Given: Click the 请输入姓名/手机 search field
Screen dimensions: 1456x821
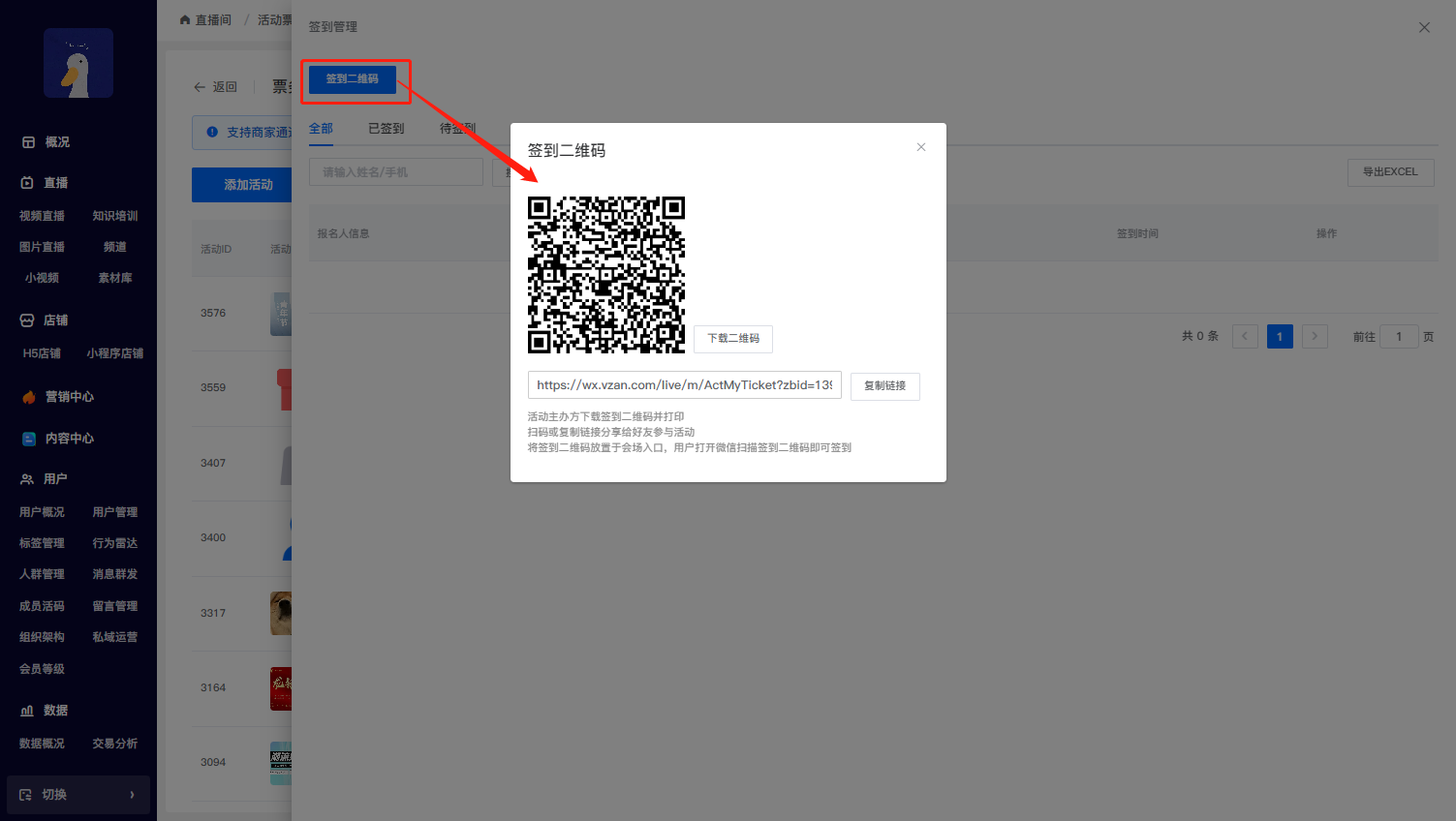Looking at the screenshot, I should click(x=396, y=172).
